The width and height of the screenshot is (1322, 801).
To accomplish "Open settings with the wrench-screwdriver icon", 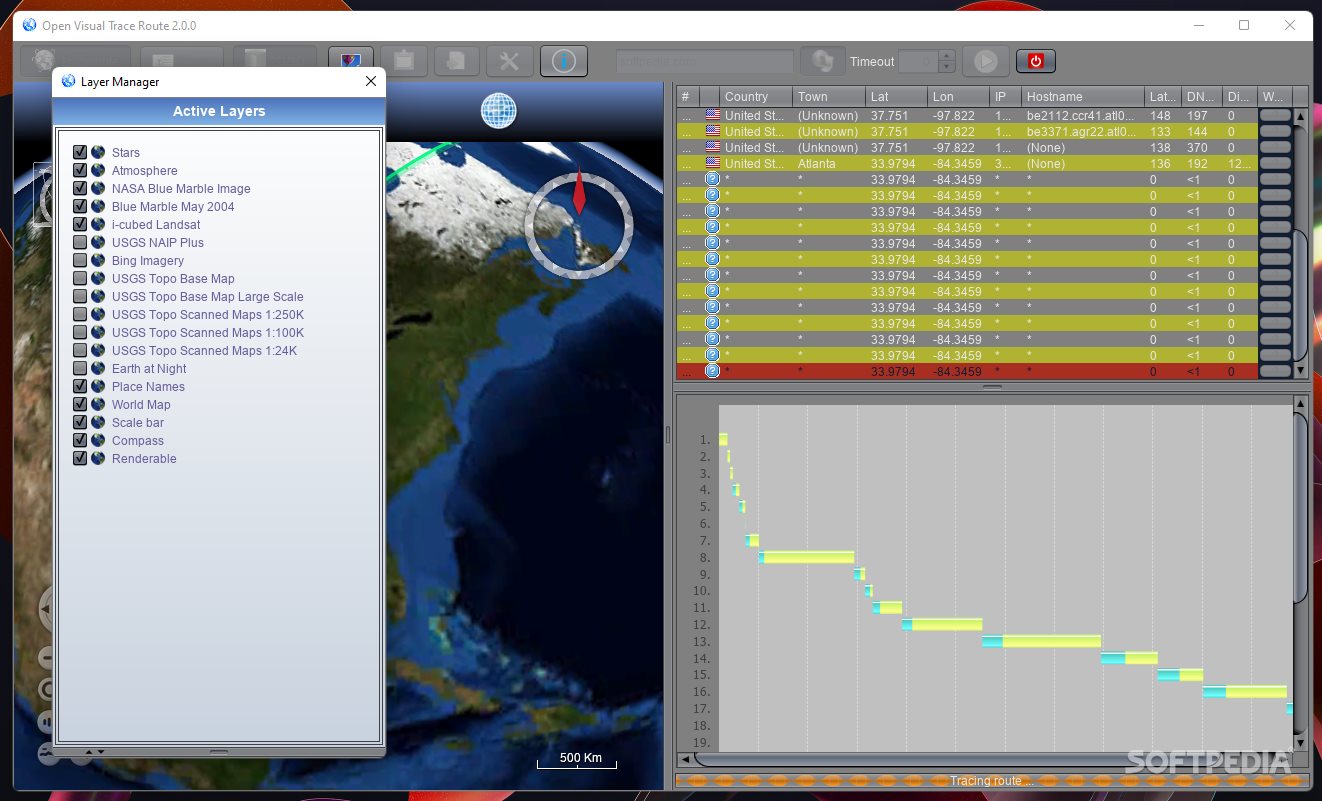I will pos(509,61).
